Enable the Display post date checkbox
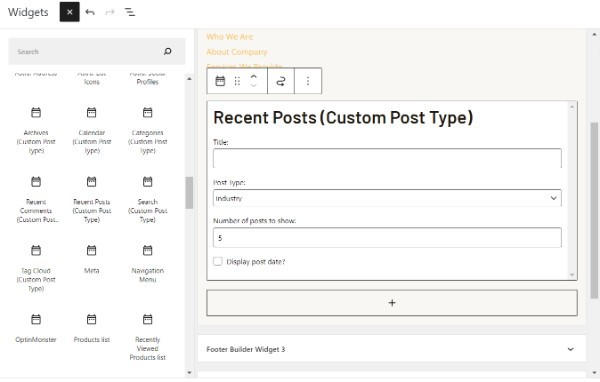This screenshot has width=600, height=382. click(218, 261)
